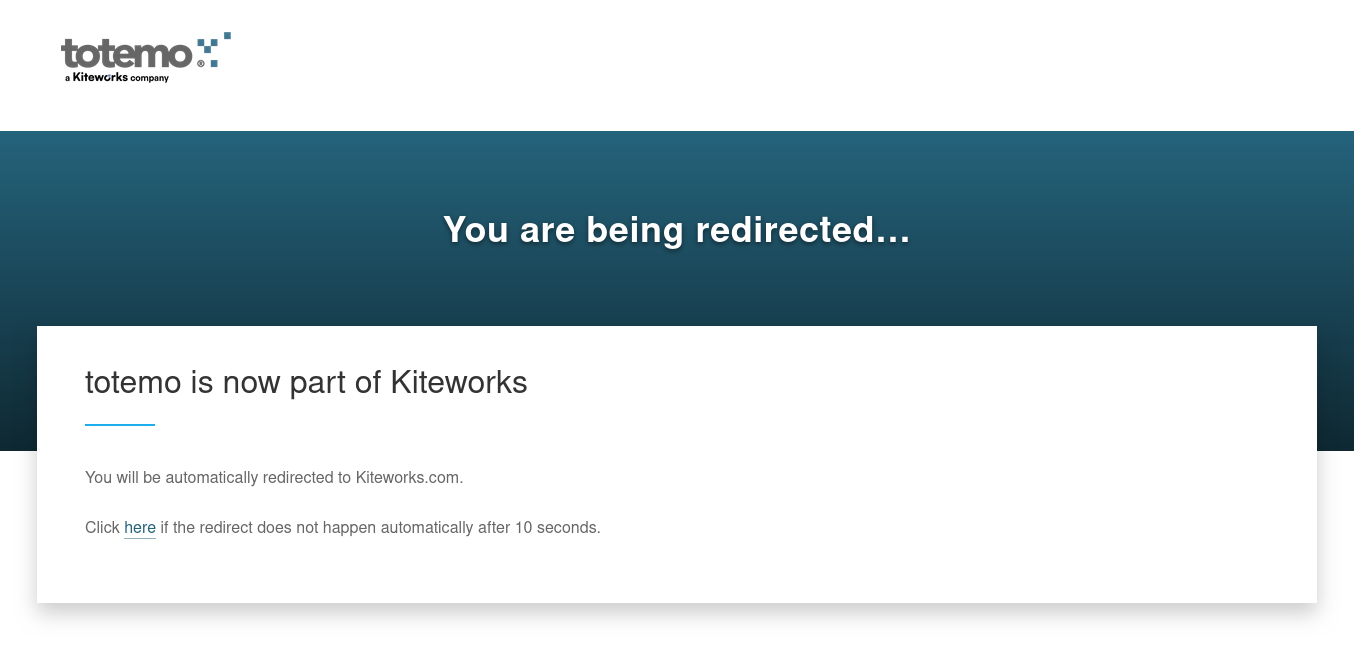Select the "totemo is now part of Kiteworks" heading

pos(306,382)
